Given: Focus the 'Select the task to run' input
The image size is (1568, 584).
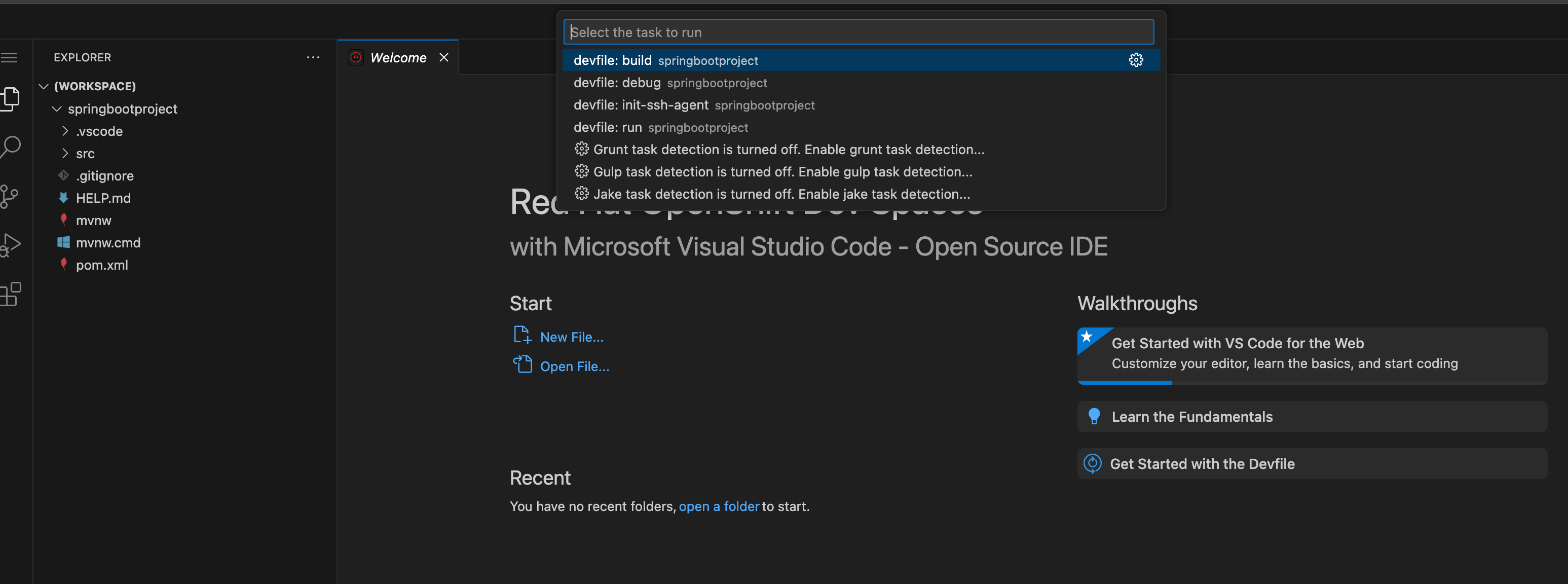Looking at the screenshot, I should tap(858, 32).
